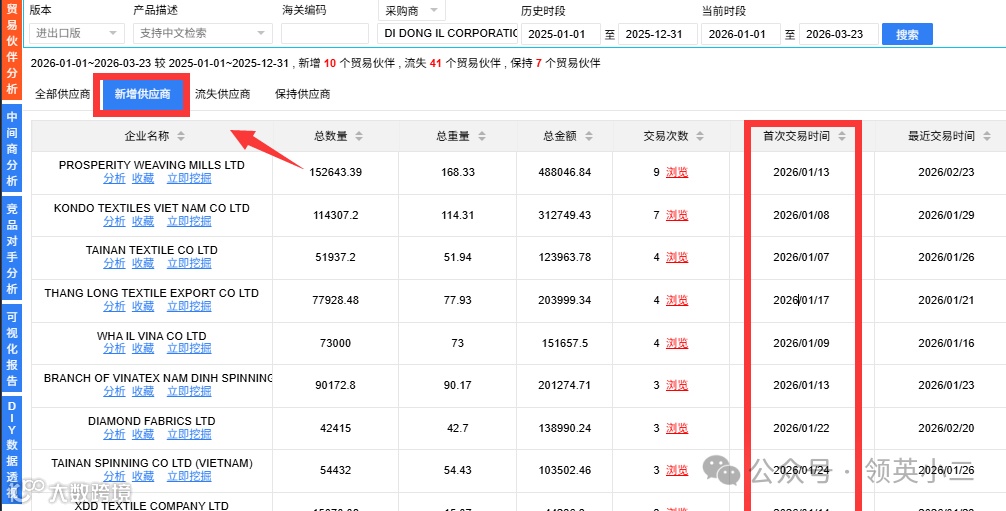1006x511 pixels.
Task: Click 收藏 for THANG LONG TEXTILE EXPORT
Action: click(x=143, y=306)
